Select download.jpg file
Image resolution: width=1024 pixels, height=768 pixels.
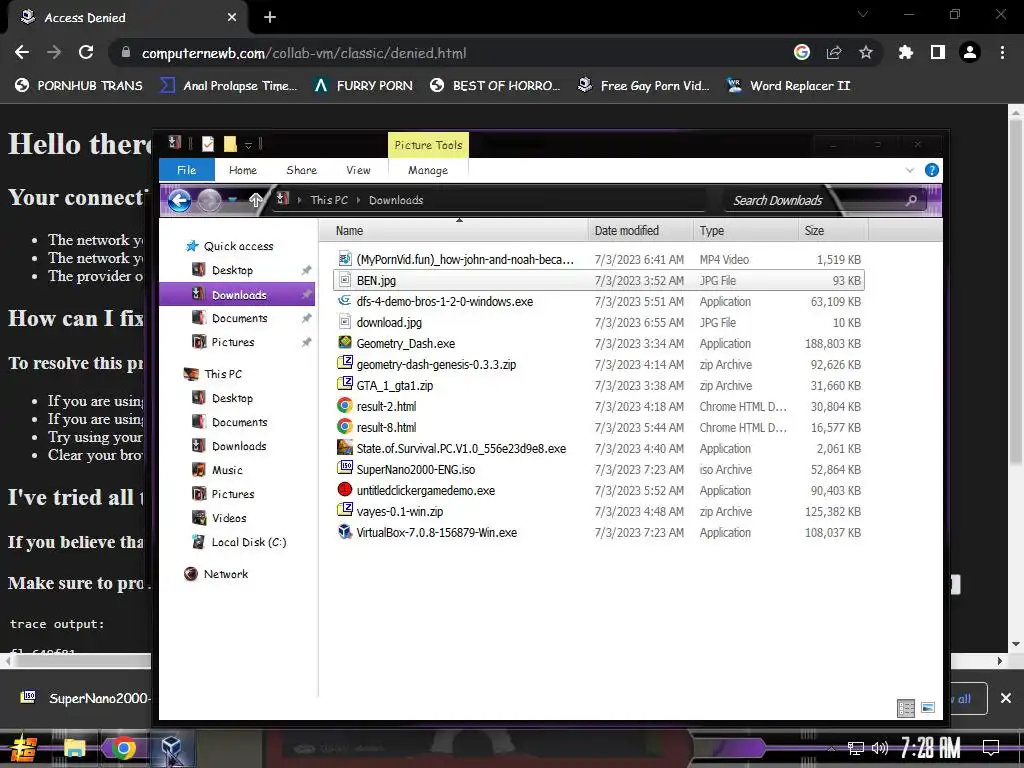click(598, 323)
